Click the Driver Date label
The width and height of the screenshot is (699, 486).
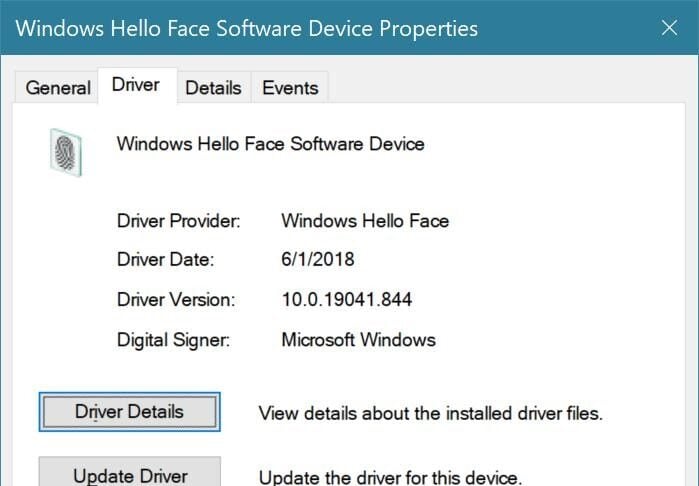pyautogui.click(x=165, y=259)
